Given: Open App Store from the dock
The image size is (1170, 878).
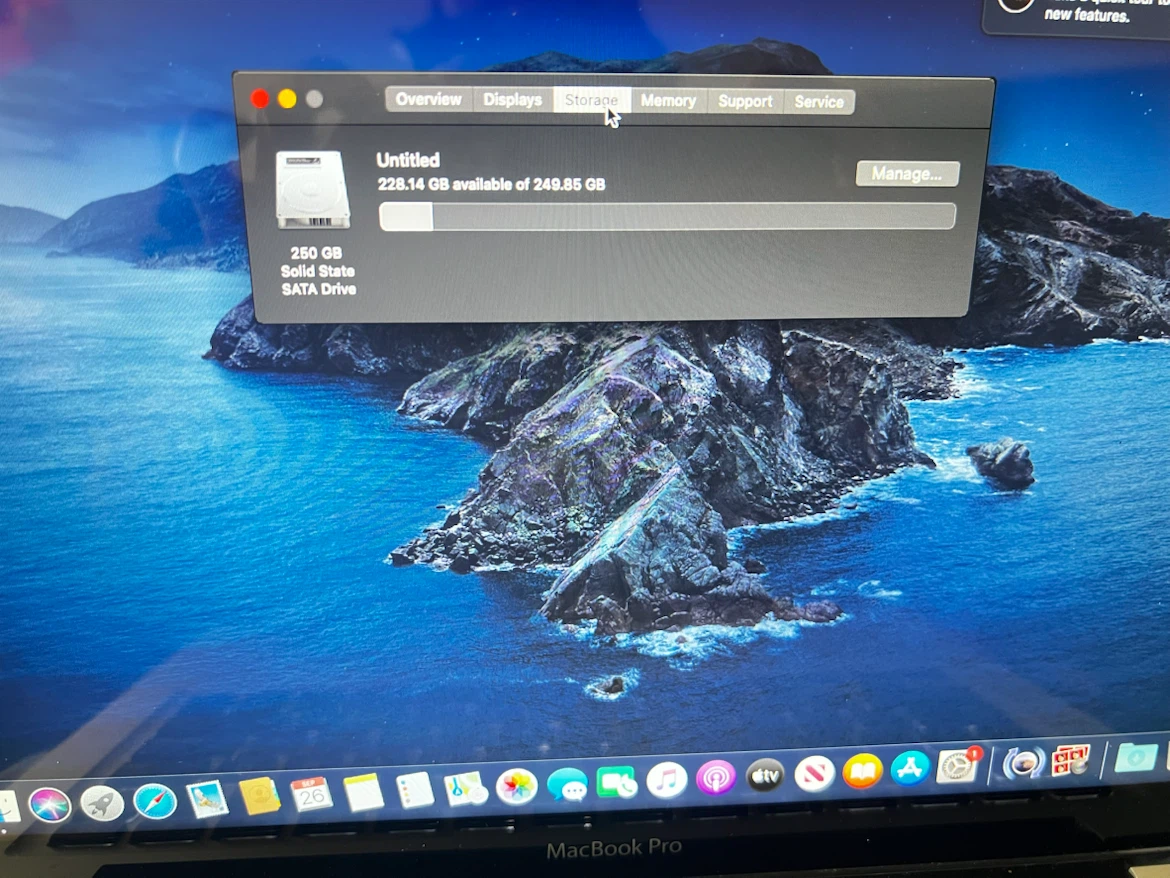Looking at the screenshot, I should point(910,768).
